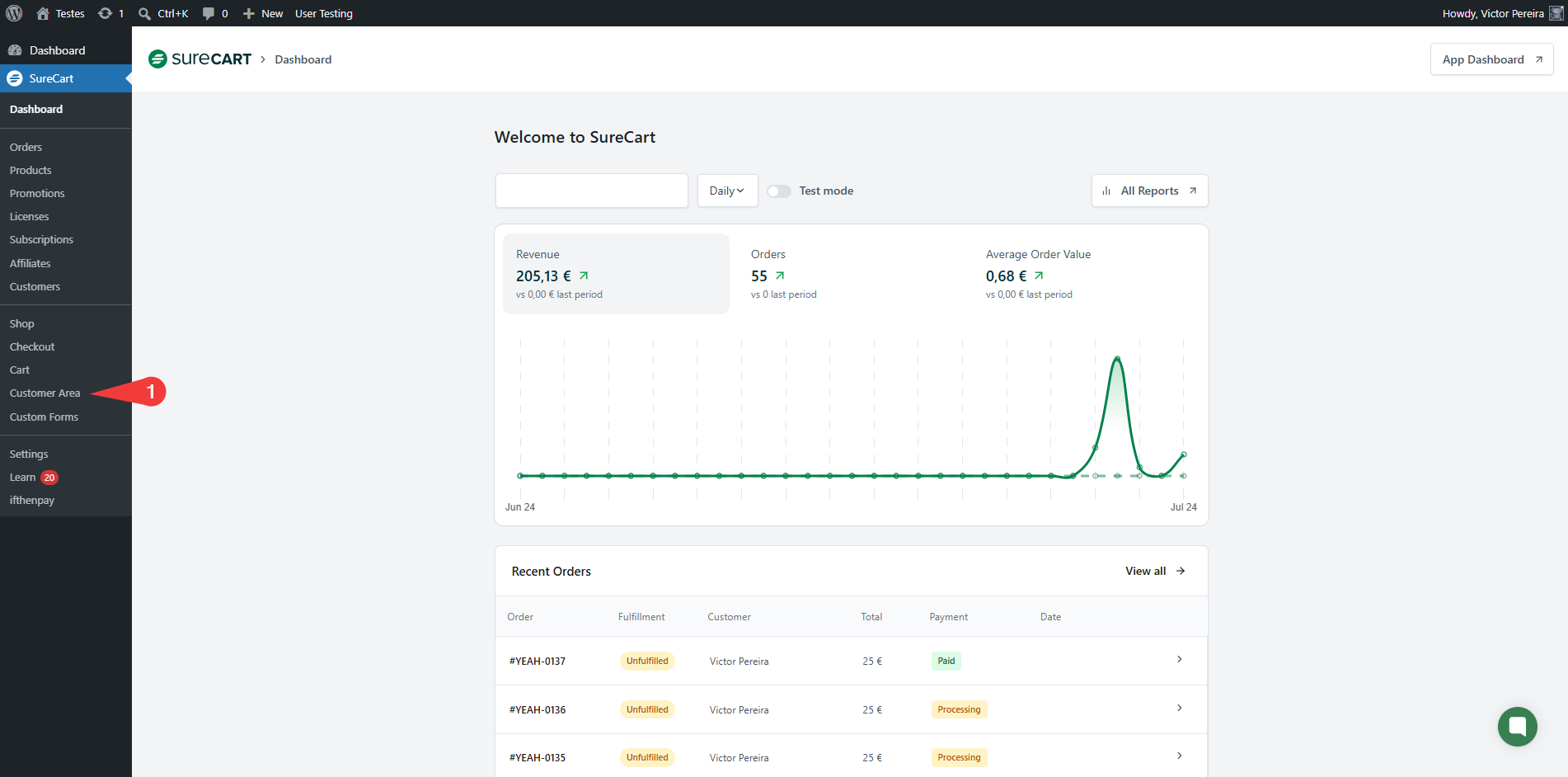1568x777 pixels.
Task: Click order number #YEAH-0135
Action: 538,757
